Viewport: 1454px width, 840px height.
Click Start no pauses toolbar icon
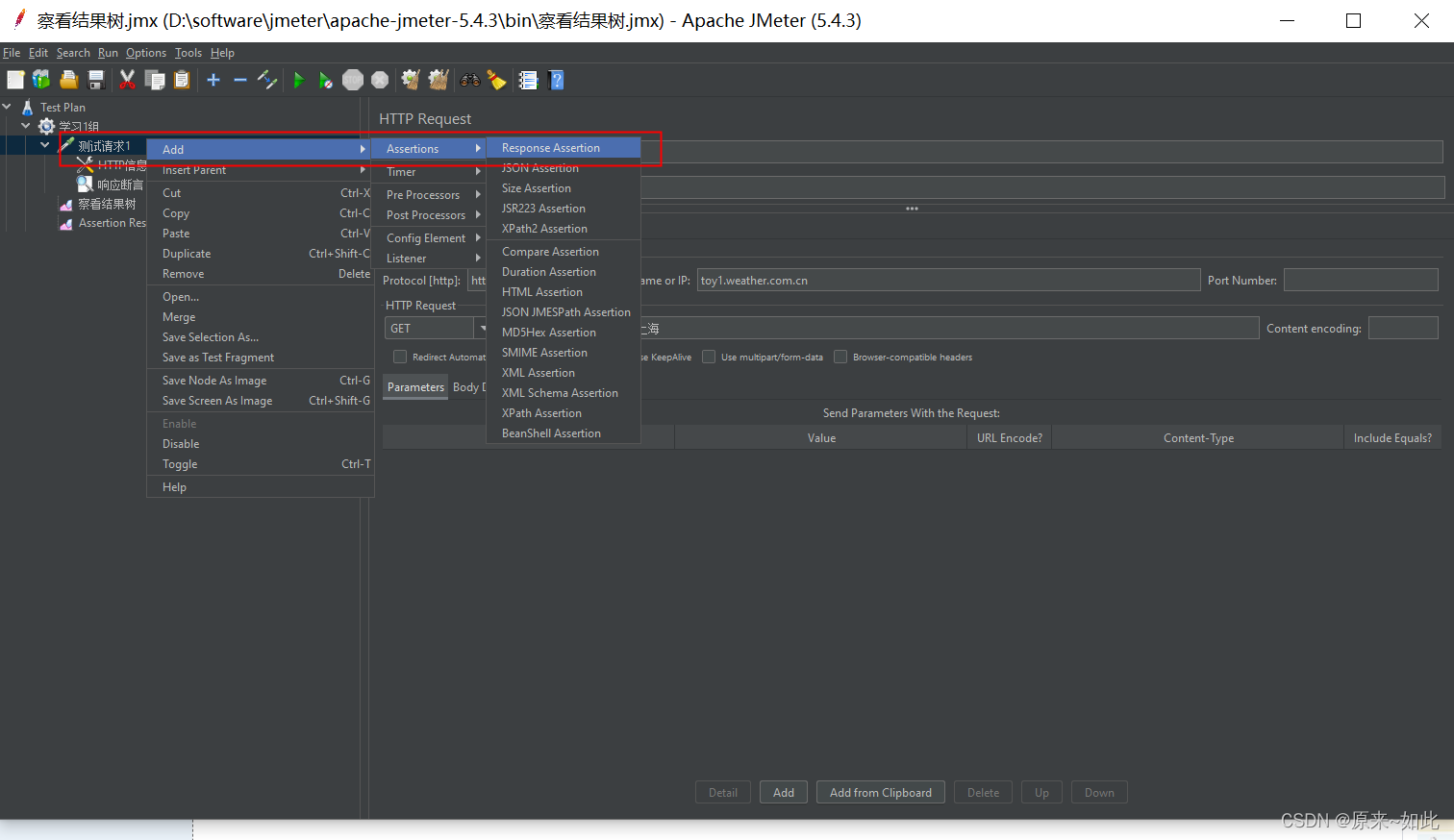[x=326, y=80]
